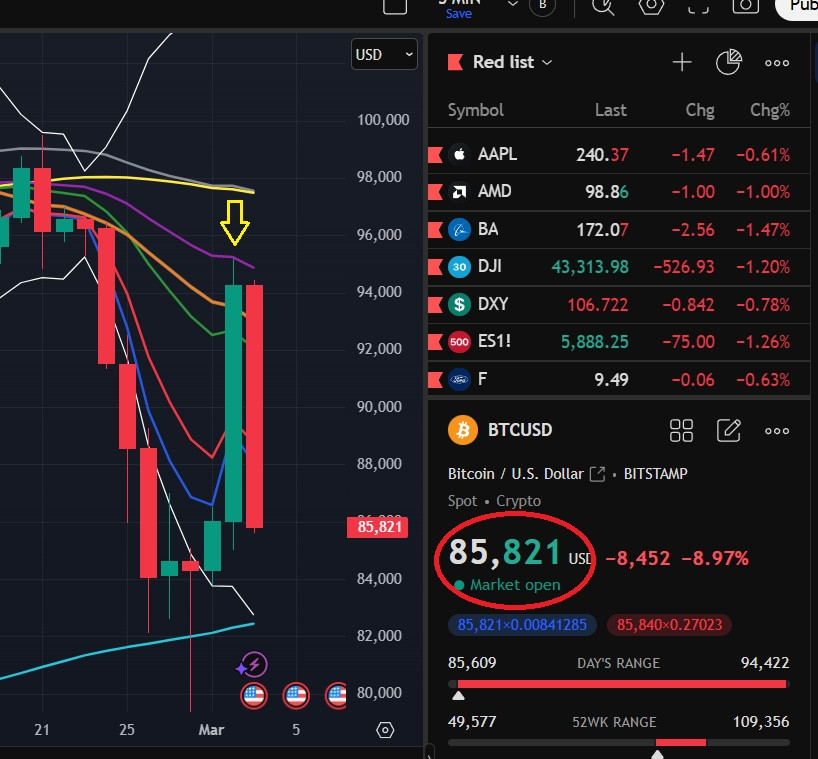Open quick search in the top toolbar

point(603,7)
